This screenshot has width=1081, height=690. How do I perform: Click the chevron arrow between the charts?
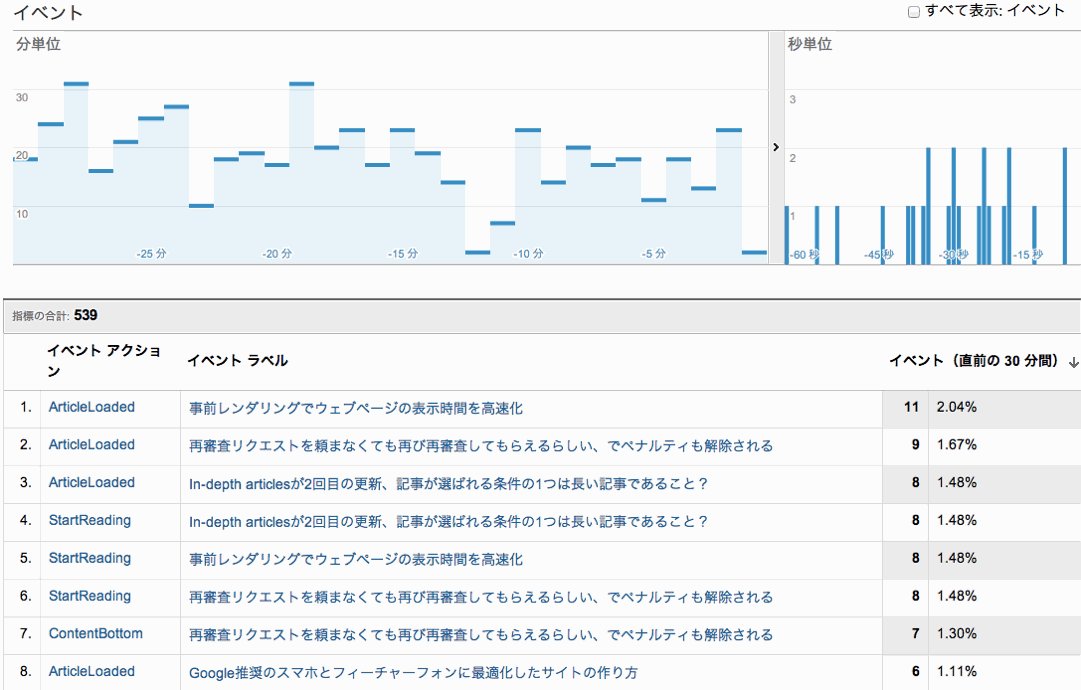(x=776, y=147)
